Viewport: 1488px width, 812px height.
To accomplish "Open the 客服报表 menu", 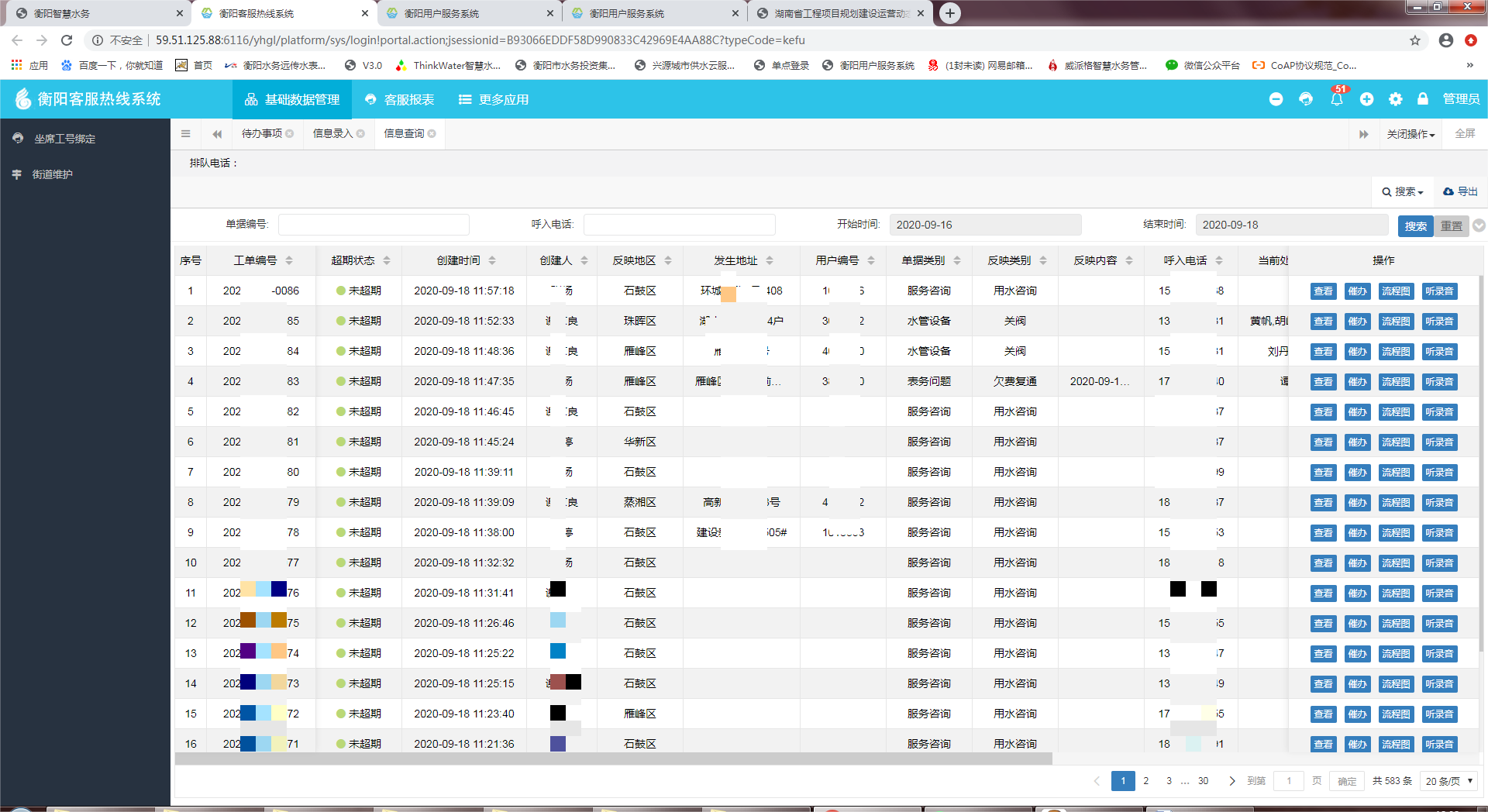I will 400,99.
